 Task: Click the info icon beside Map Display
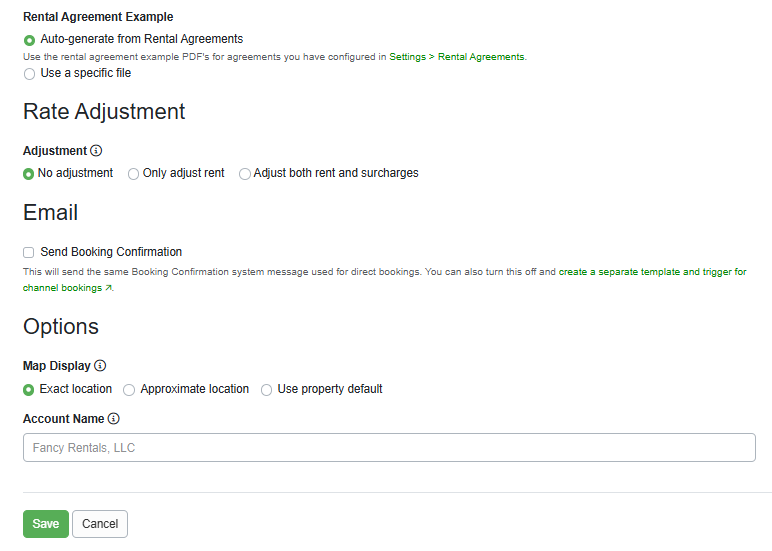[100, 365]
